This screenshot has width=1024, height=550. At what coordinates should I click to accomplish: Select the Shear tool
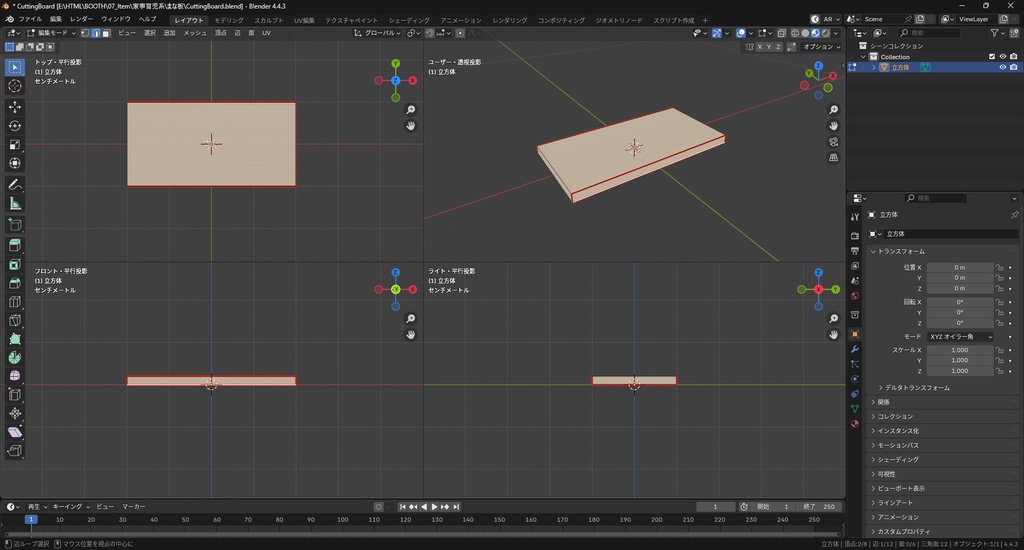14,432
